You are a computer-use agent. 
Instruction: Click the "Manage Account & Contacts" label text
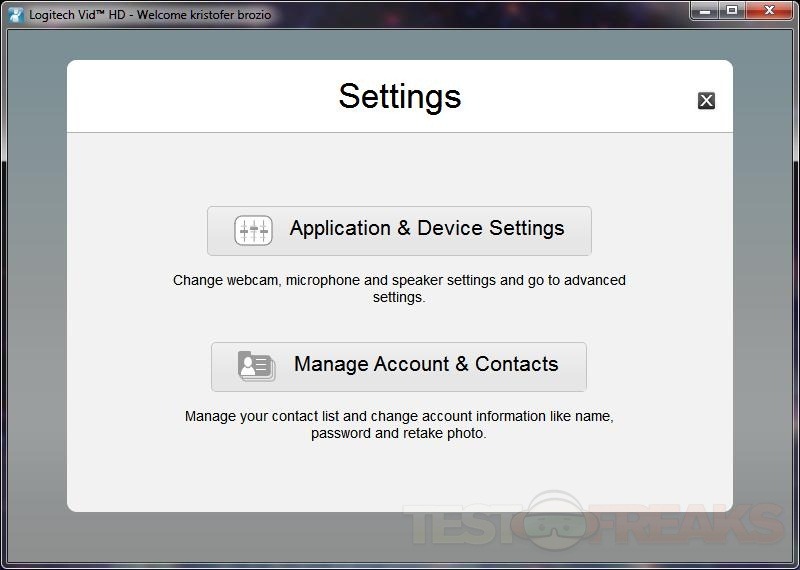425,364
